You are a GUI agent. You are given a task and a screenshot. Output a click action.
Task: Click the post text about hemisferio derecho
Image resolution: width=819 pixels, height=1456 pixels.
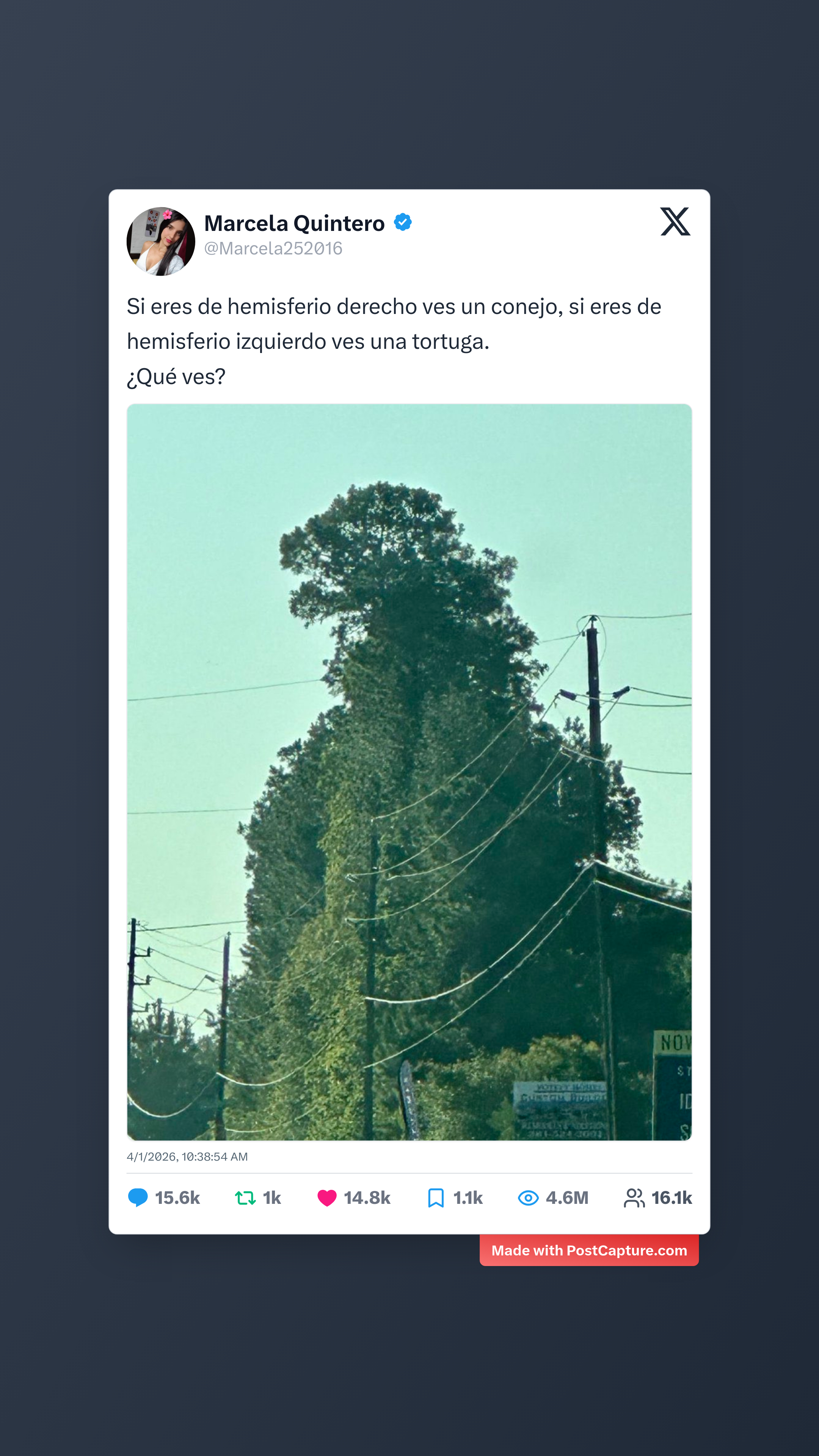coord(394,341)
